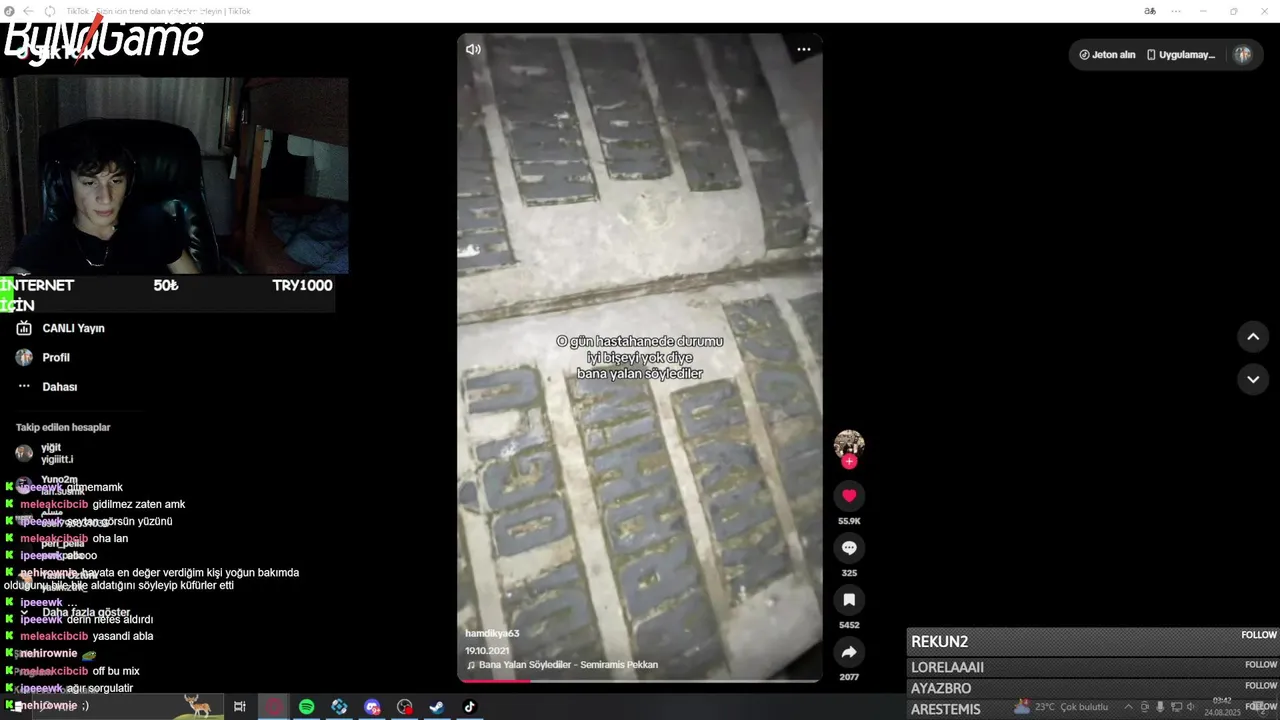
Task: Open followed account yiğit
Action: click(x=50, y=453)
